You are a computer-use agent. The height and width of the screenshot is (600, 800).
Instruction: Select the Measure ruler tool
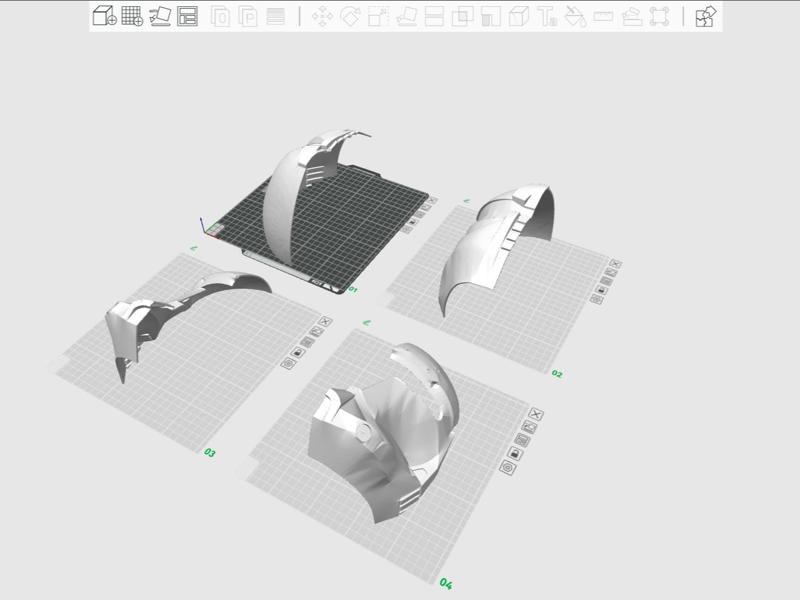point(604,16)
